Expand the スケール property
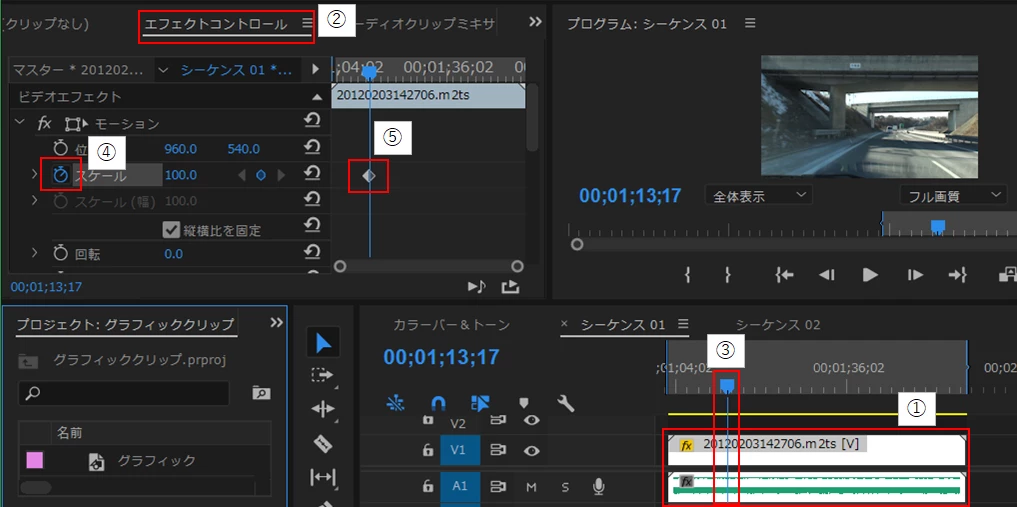This screenshot has width=1017, height=507. tap(34, 174)
